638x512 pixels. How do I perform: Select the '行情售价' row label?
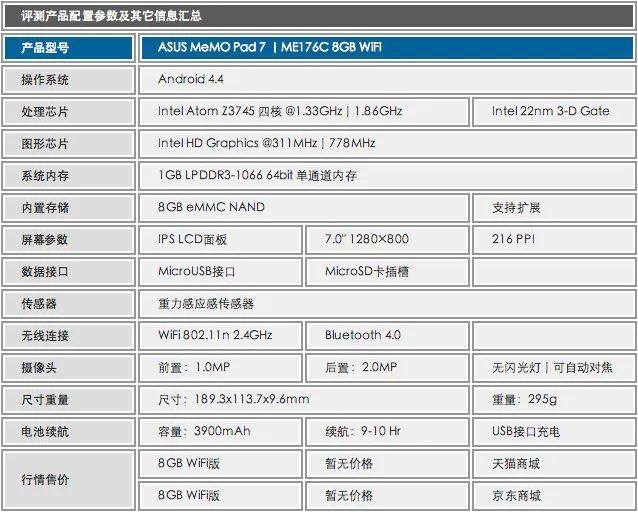[68, 480]
